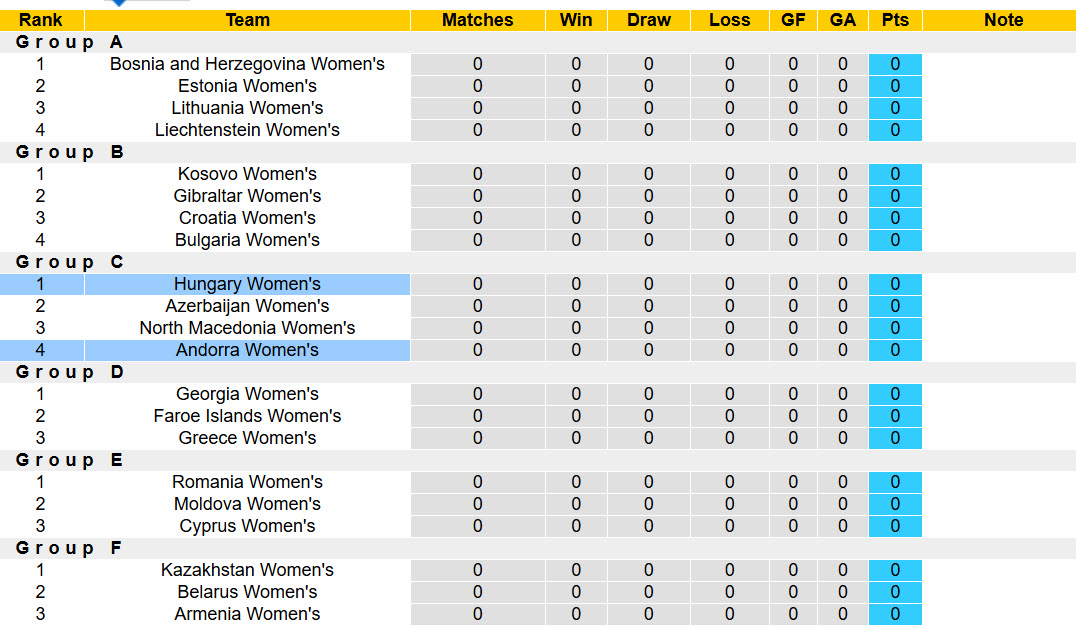Click the Group D section heading
The image size is (1076, 627).
click(x=69, y=372)
